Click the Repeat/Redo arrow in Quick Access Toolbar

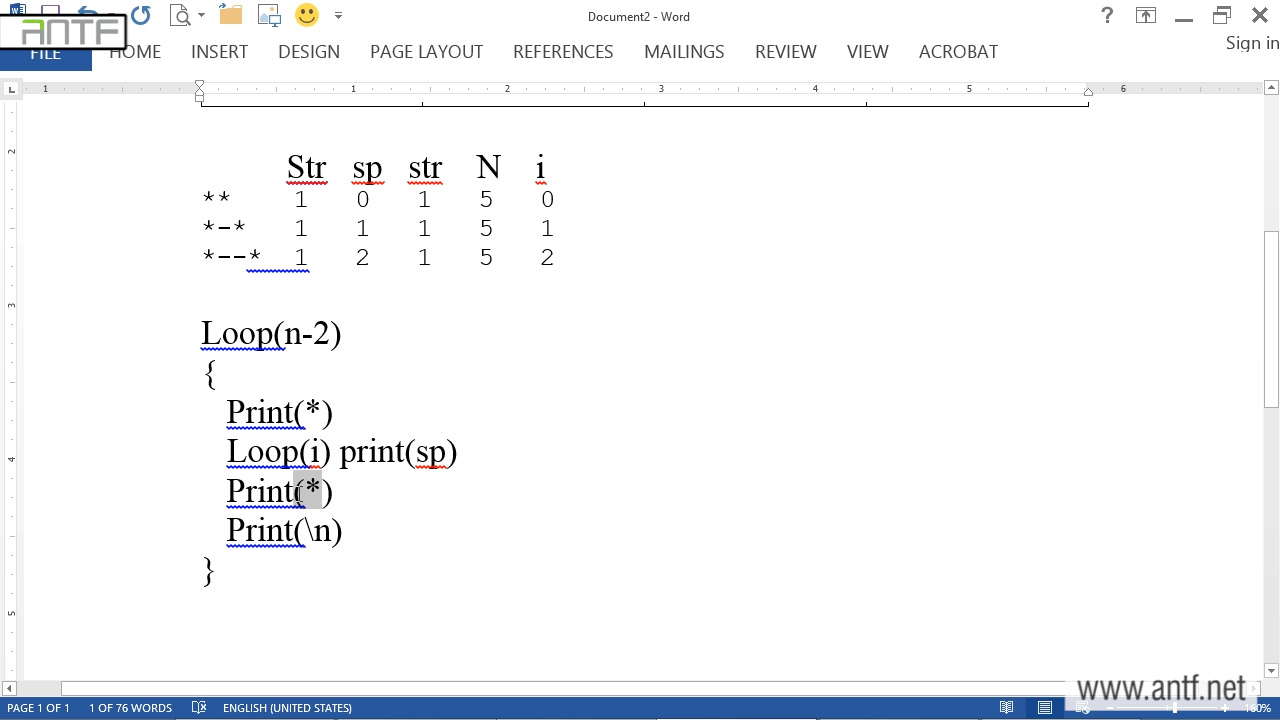pos(141,15)
